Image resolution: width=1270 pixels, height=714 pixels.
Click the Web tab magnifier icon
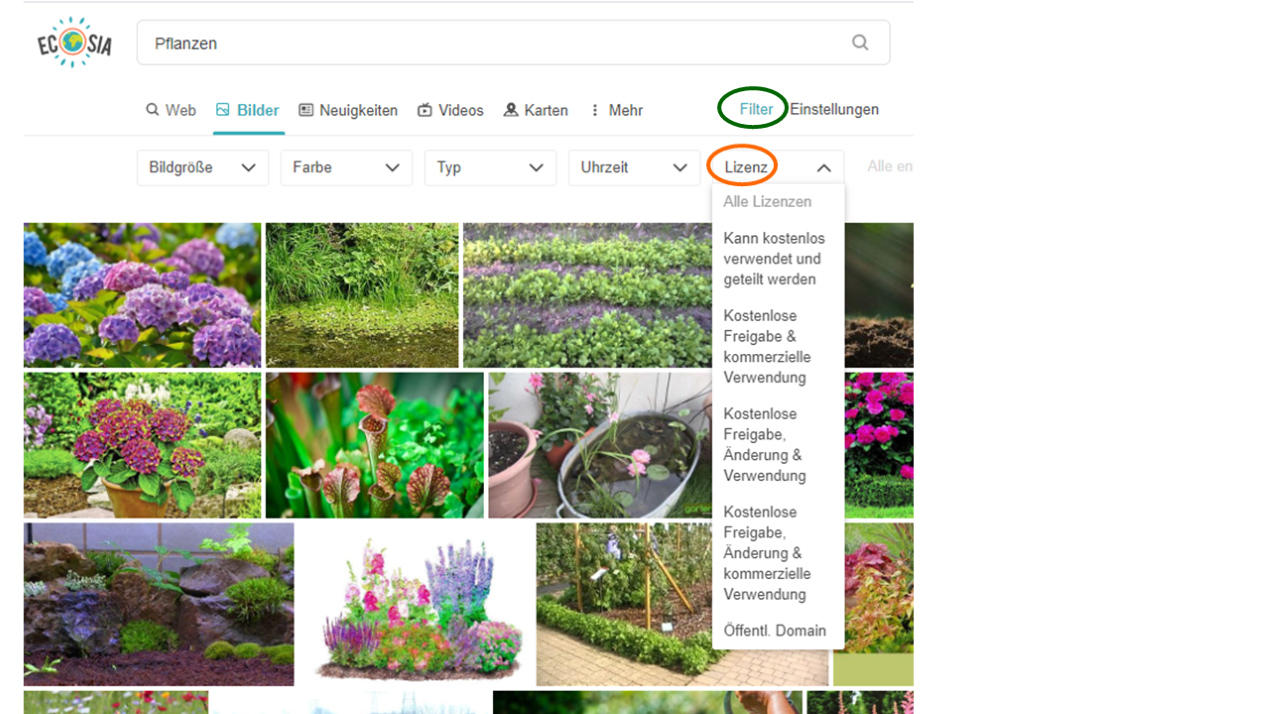pos(152,110)
